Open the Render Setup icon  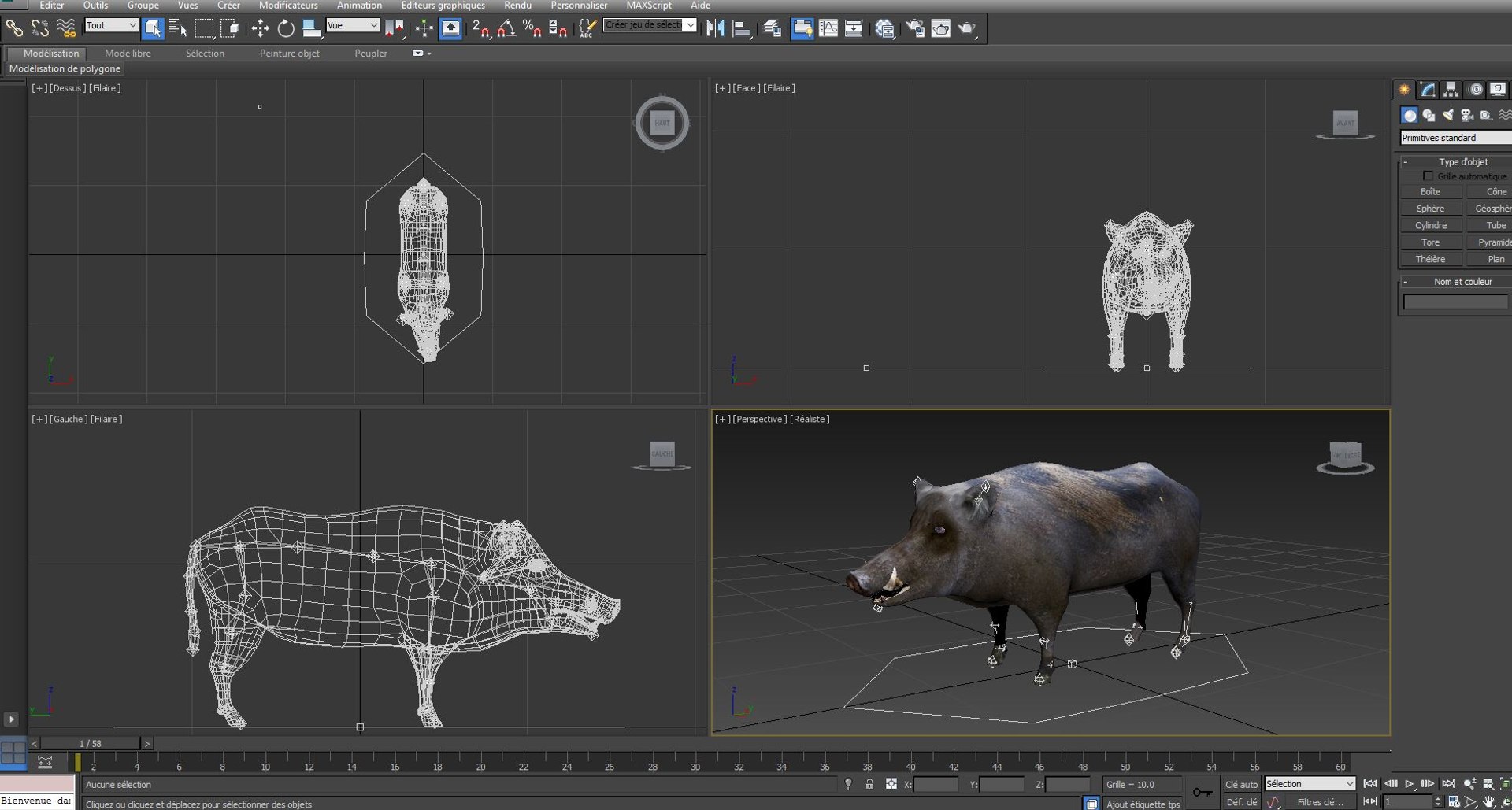coord(915,28)
